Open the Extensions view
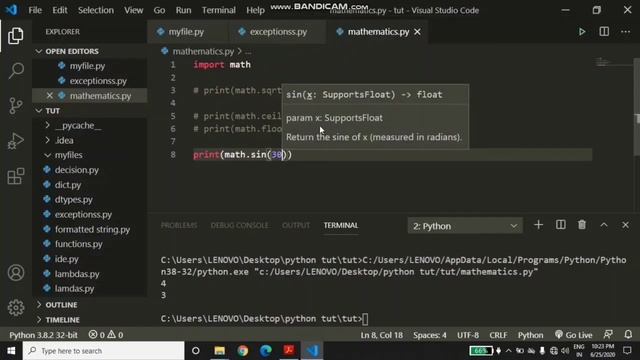The height and width of the screenshot is (360, 640). (x=16, y=176)
